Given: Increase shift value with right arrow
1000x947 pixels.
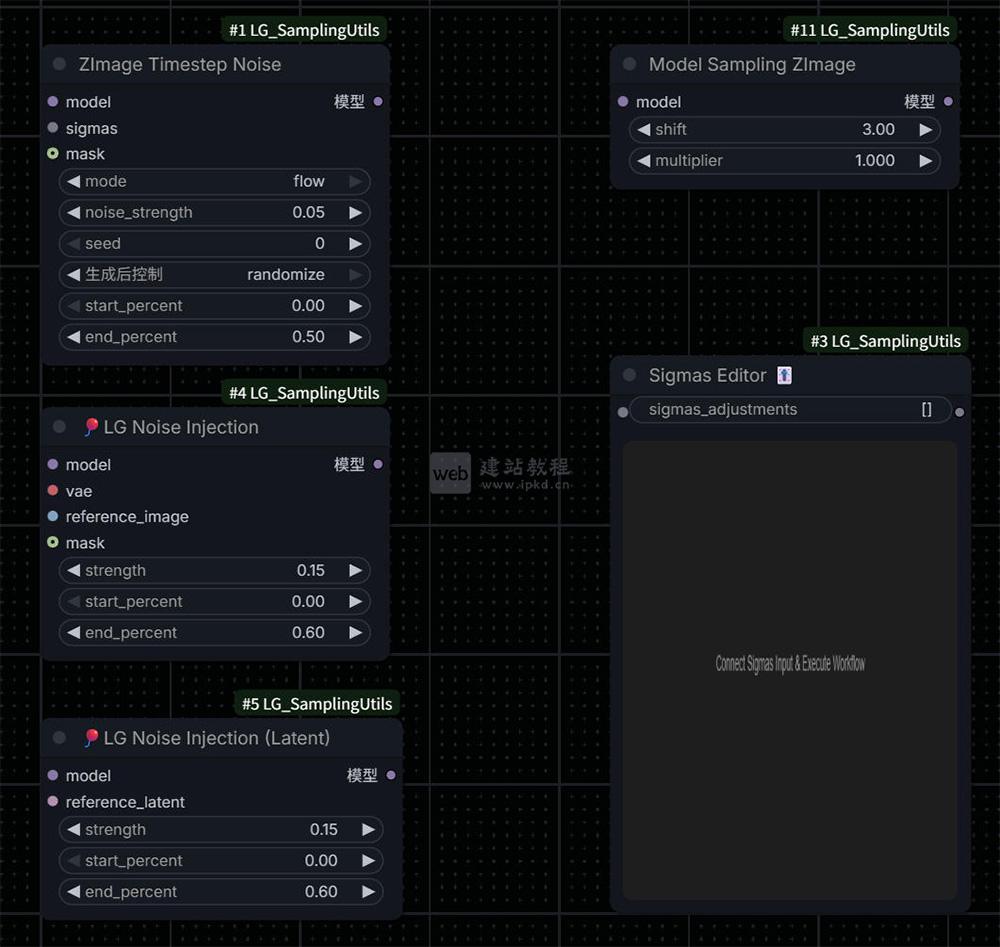Looking at the screenshot, I should coord(925,130).
